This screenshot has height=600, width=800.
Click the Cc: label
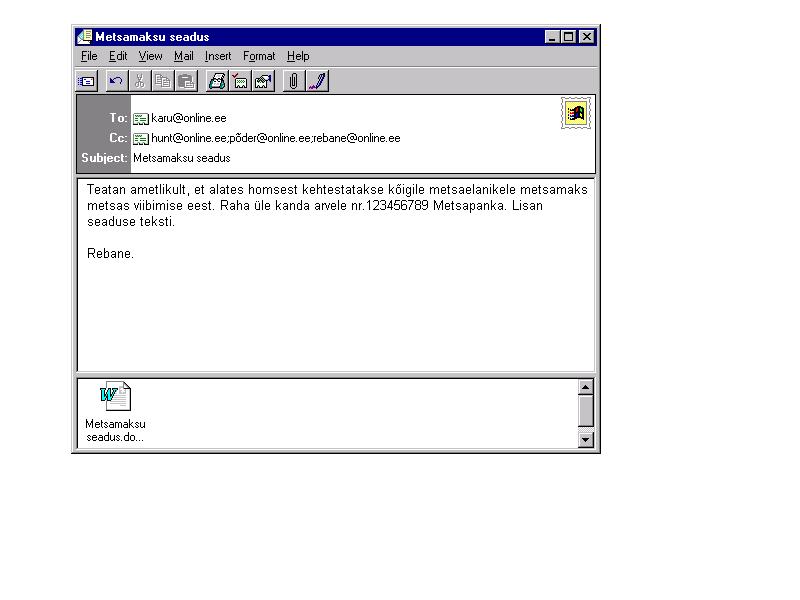click(x=118, y=138)
